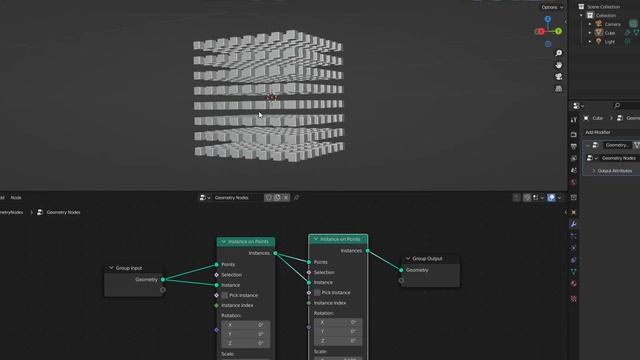The width and height of the screenshot is (640, 360).
Task: Click the Cube modifier wrench icon in outliner
Action: [628, 33]
